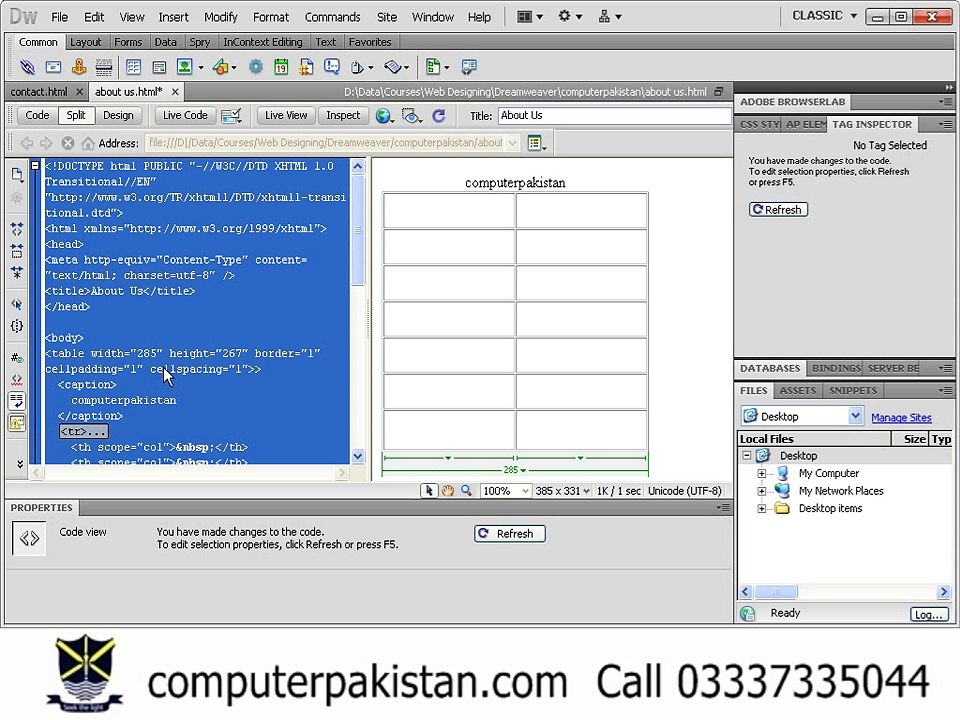
Task: Click the Comment insert icon
Action: [332, 67]
